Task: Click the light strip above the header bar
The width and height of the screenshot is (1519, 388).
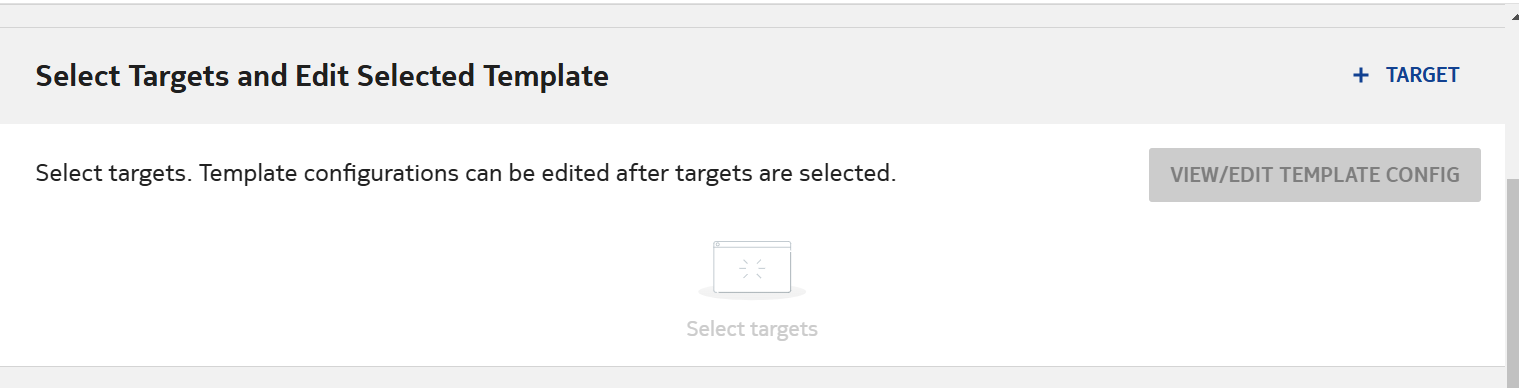Action: pyautogui.click(x=752, y=16)
